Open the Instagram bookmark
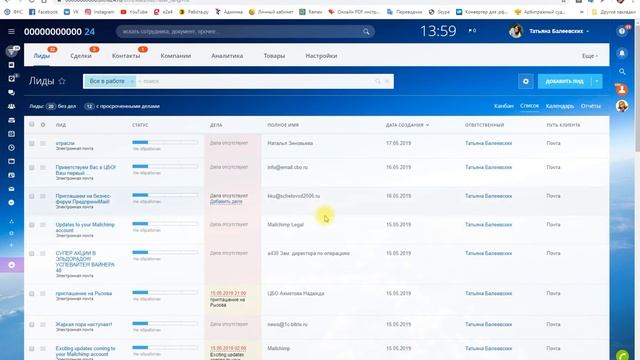 100,12
